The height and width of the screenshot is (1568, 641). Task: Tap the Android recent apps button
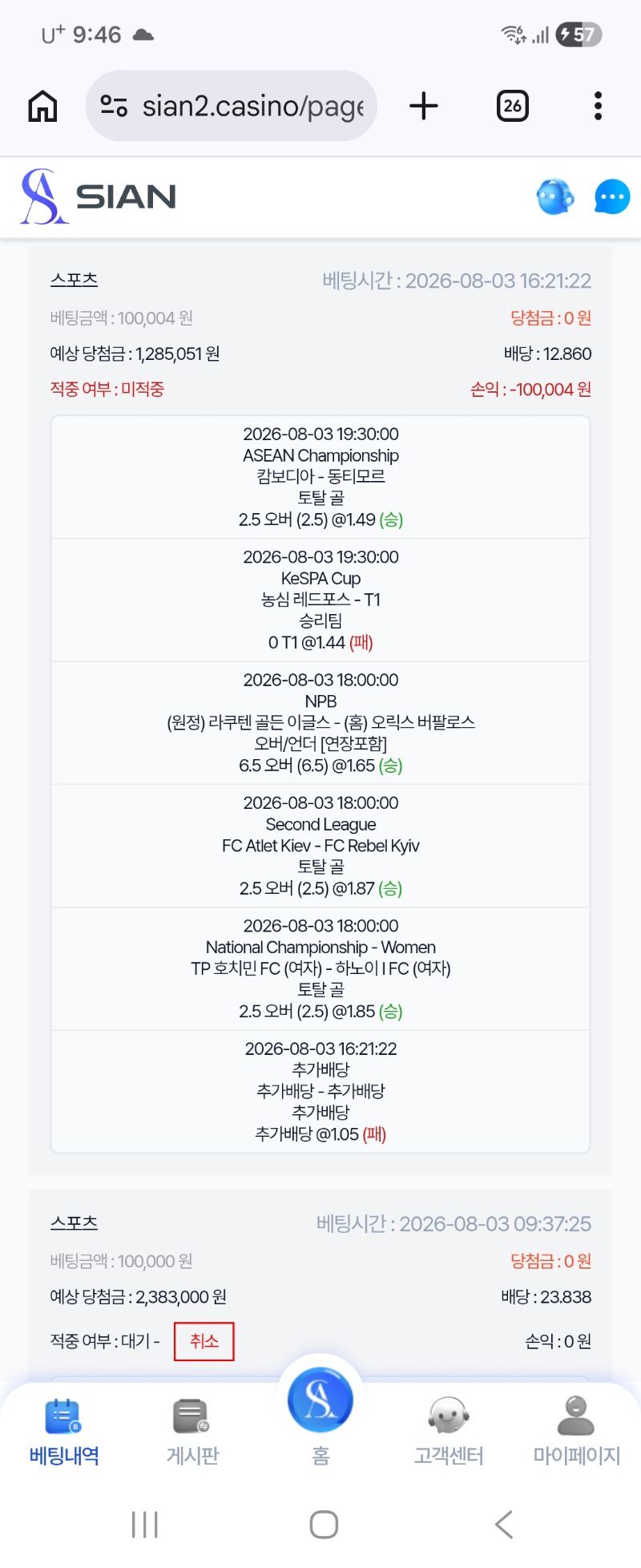tap(145, 1524)
